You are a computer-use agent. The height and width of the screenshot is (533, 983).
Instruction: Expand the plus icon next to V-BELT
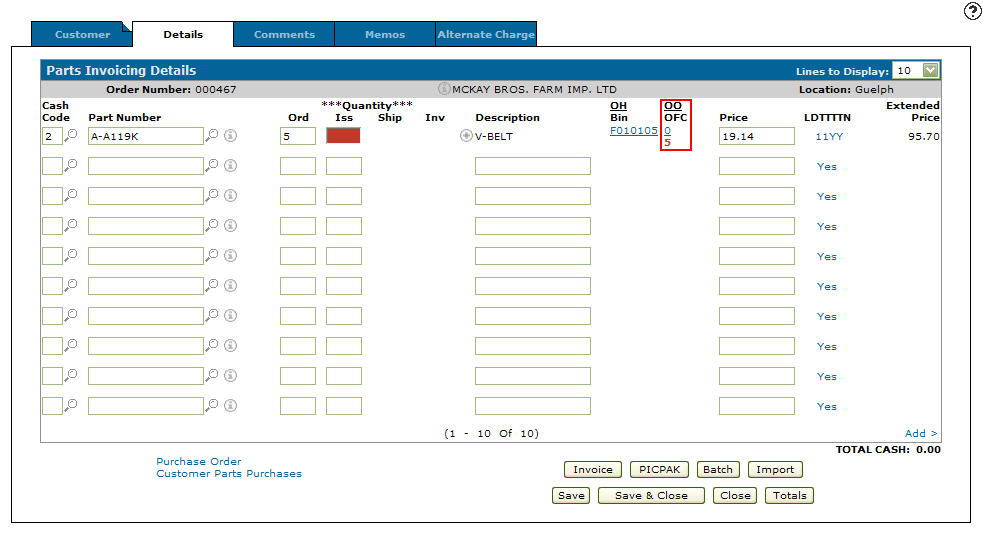(x=466, y=135)
